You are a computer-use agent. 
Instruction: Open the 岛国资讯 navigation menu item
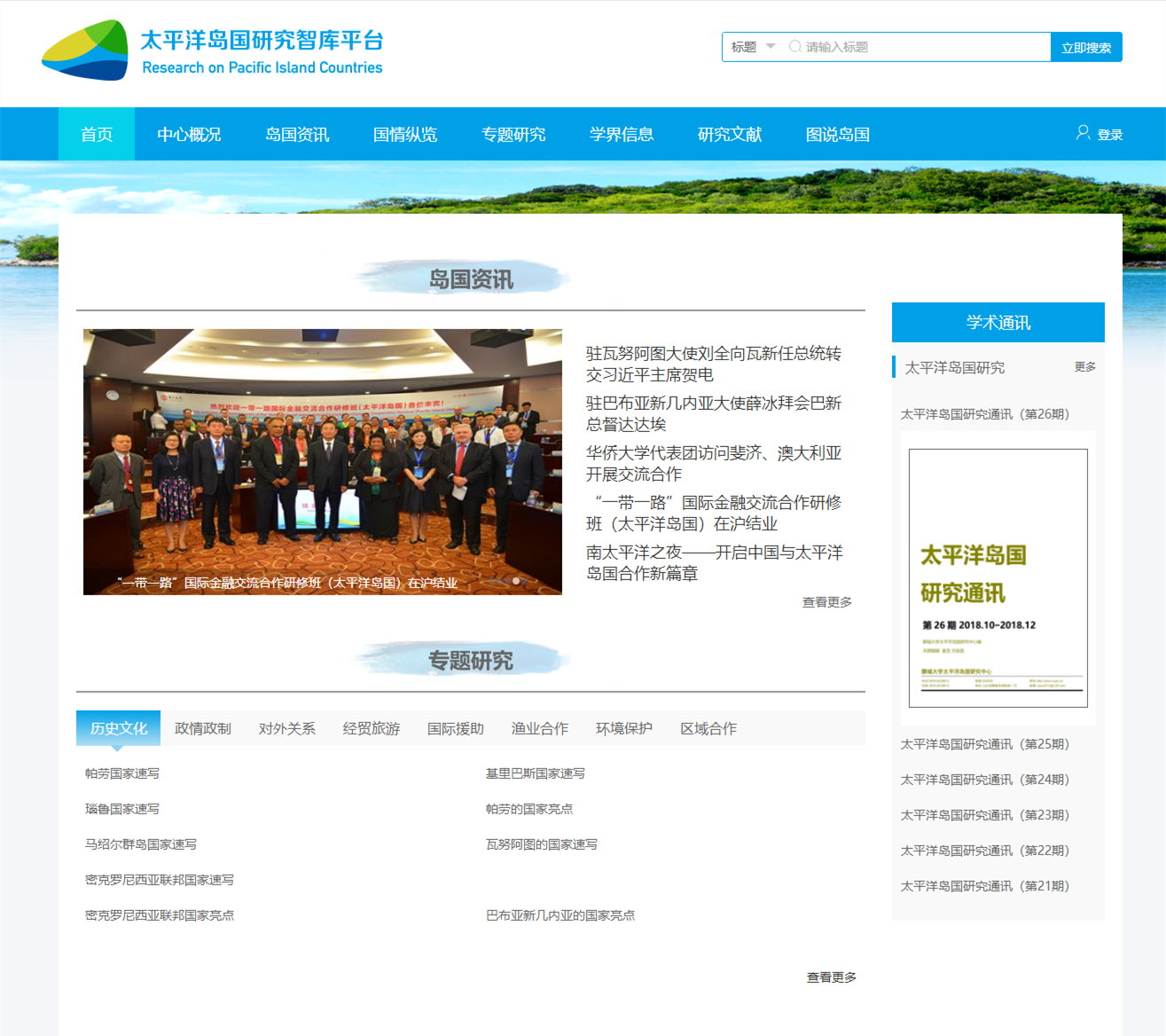pos(297,135)
